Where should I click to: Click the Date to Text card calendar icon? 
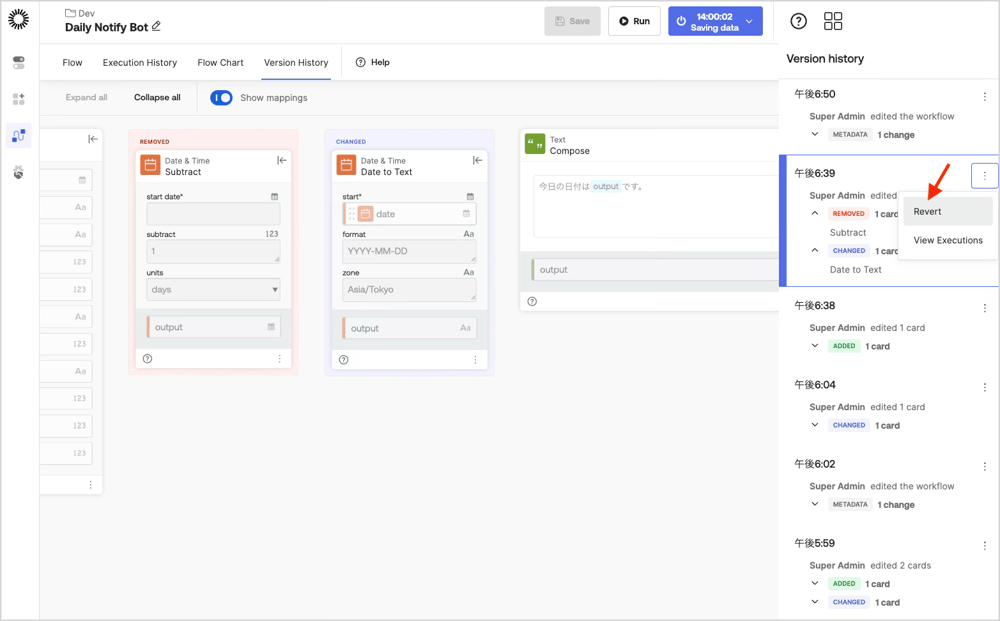point(346,165)
